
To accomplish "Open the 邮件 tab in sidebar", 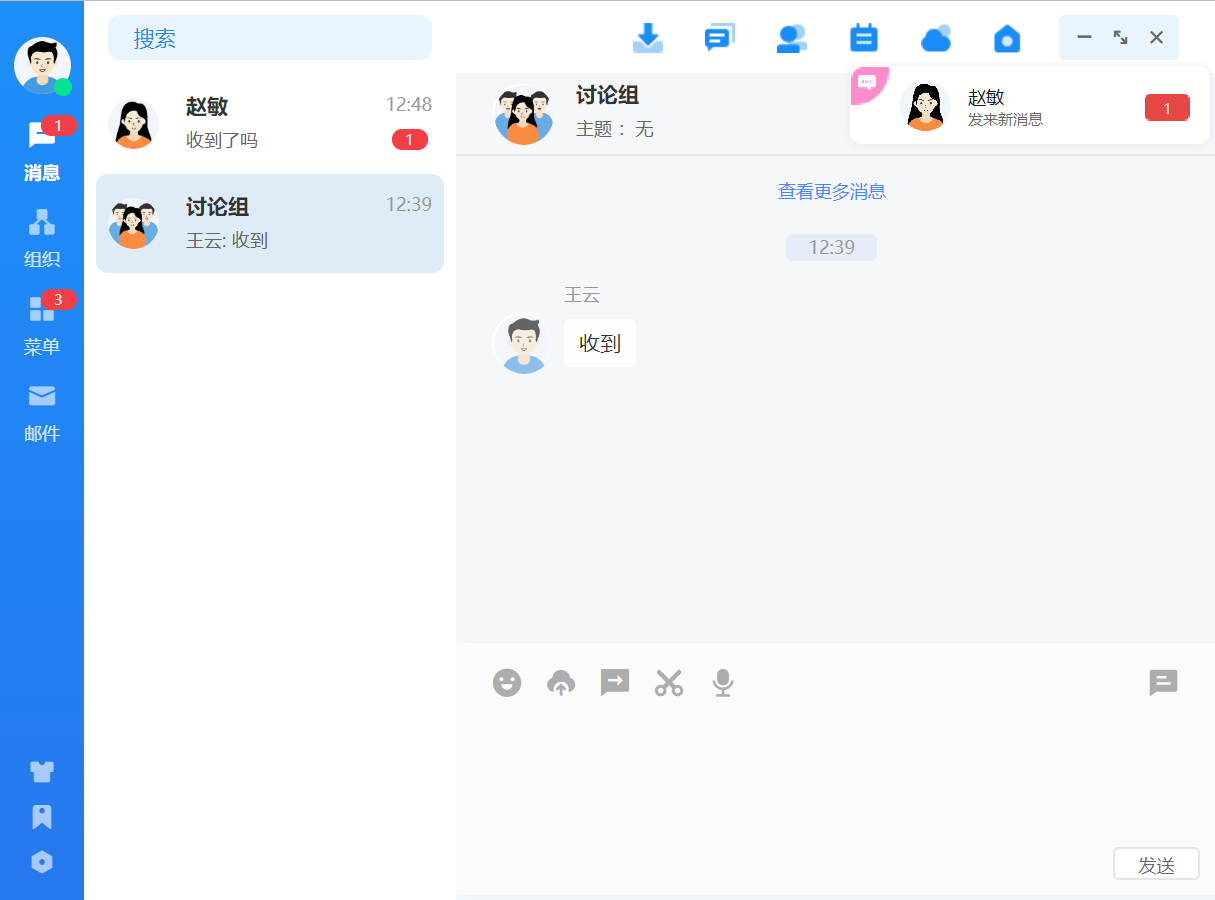I will [42, 412].
